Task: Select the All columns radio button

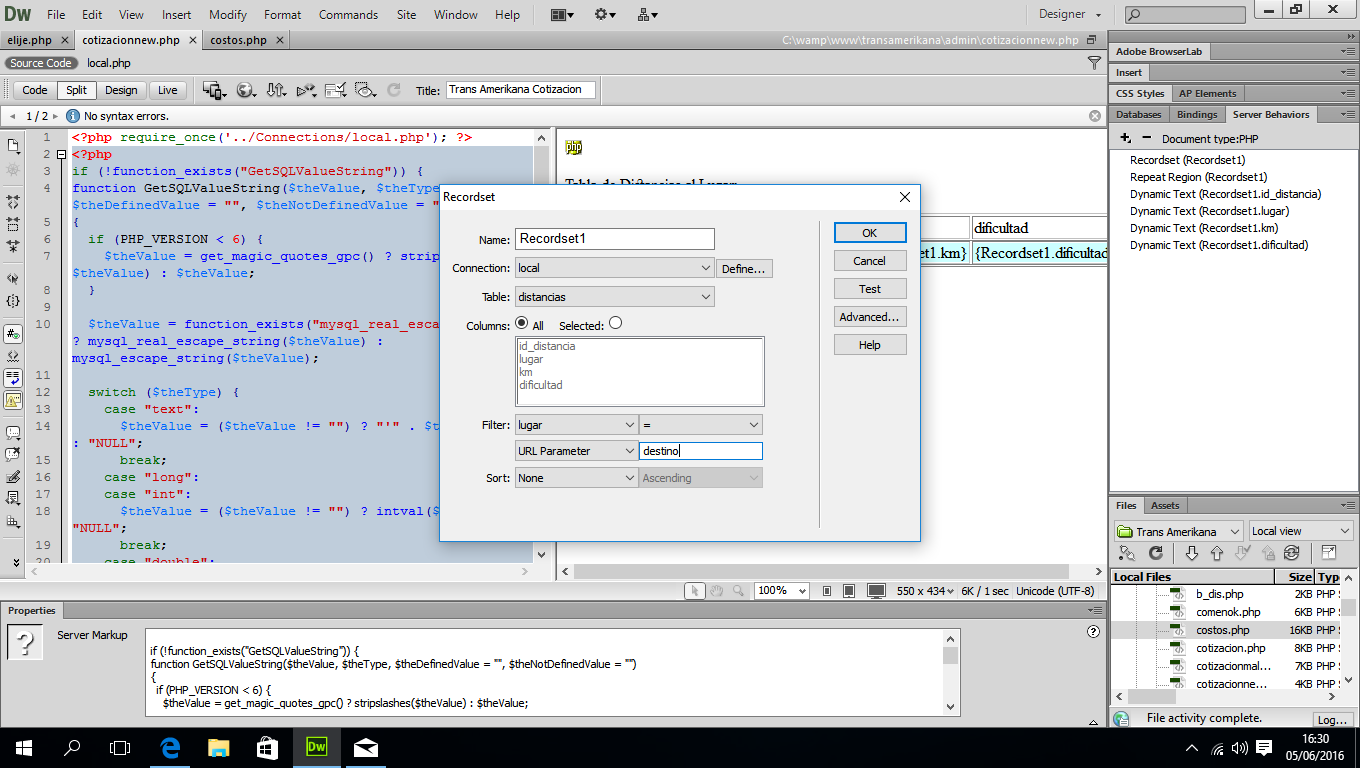Action: coord(521,324)
